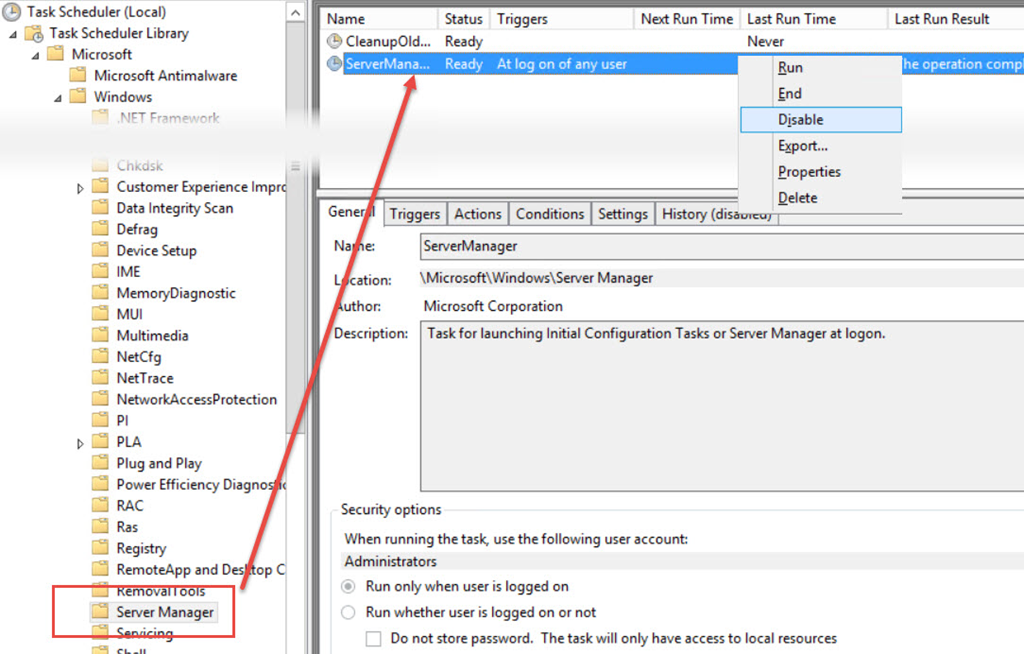1024x654 pixels.
Task: Expand the PLA folder node
Action: (81, 442)
